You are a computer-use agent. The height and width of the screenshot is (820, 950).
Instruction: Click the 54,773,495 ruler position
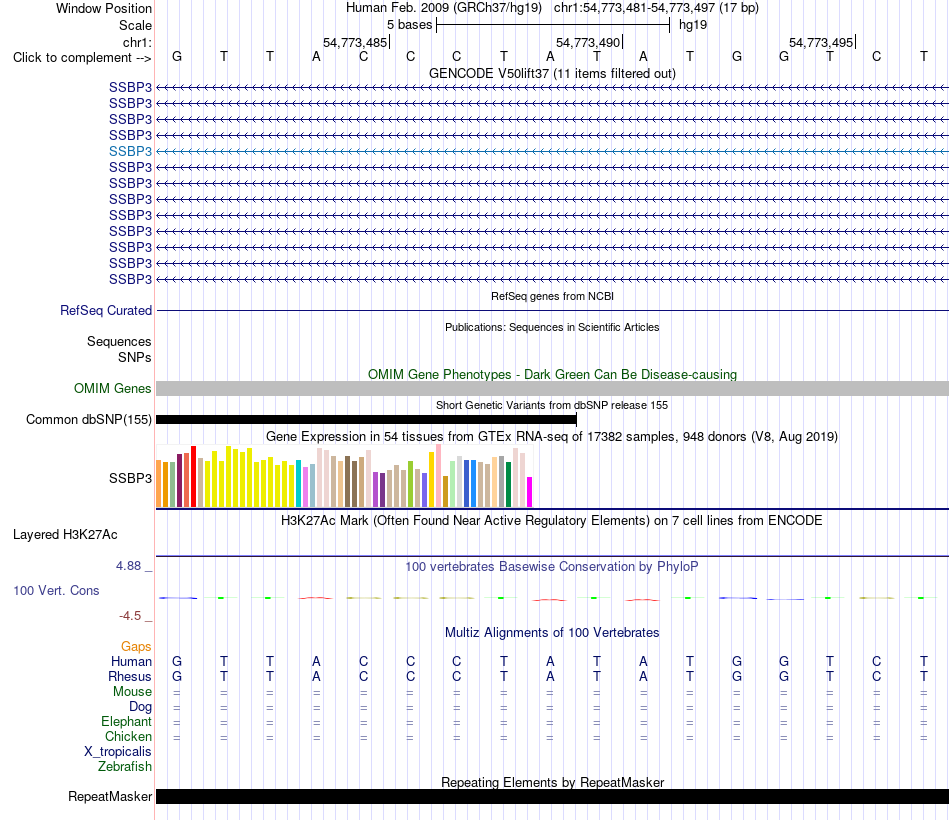[821, 42]
